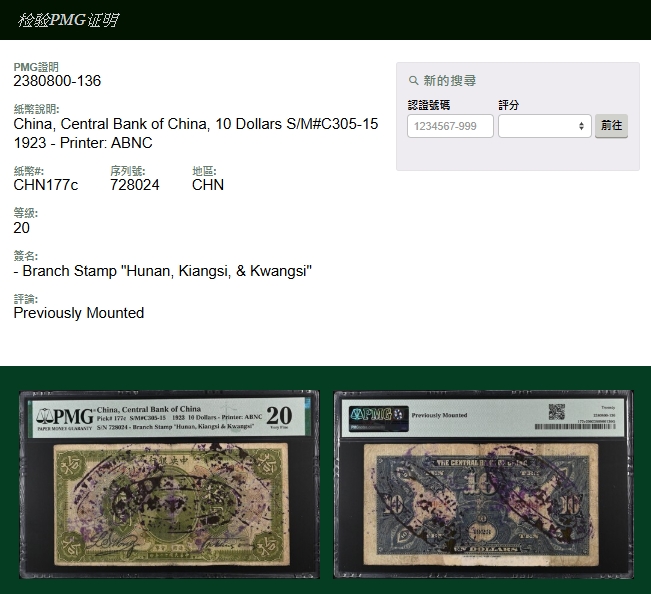Open the front banknote image thumbnail
Viewport: 651px width, 594px height.
pyautogui.click(x=169, y=484)
